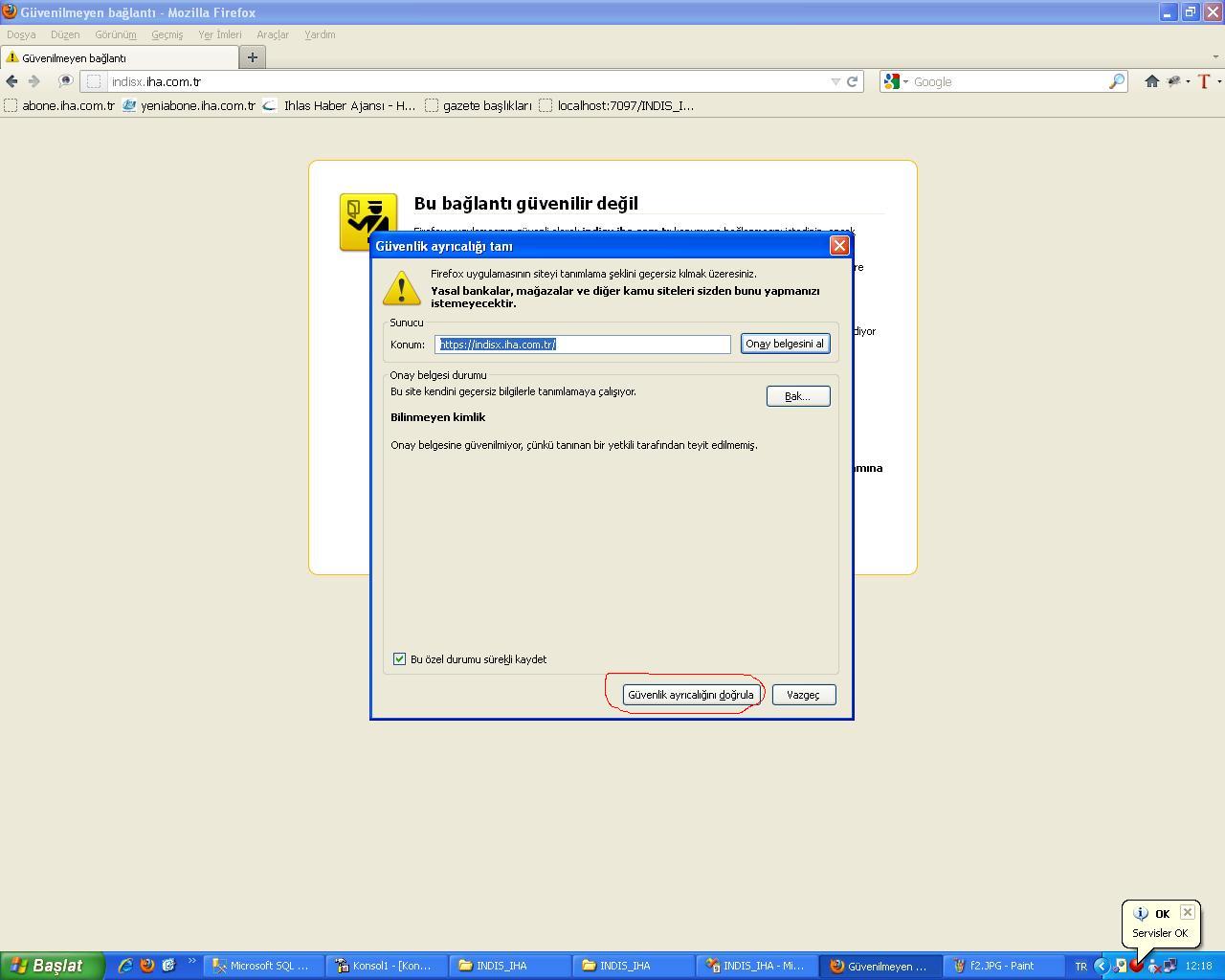Click the 12:18 taskbar clock
1225x980 pixels.
1198,967
